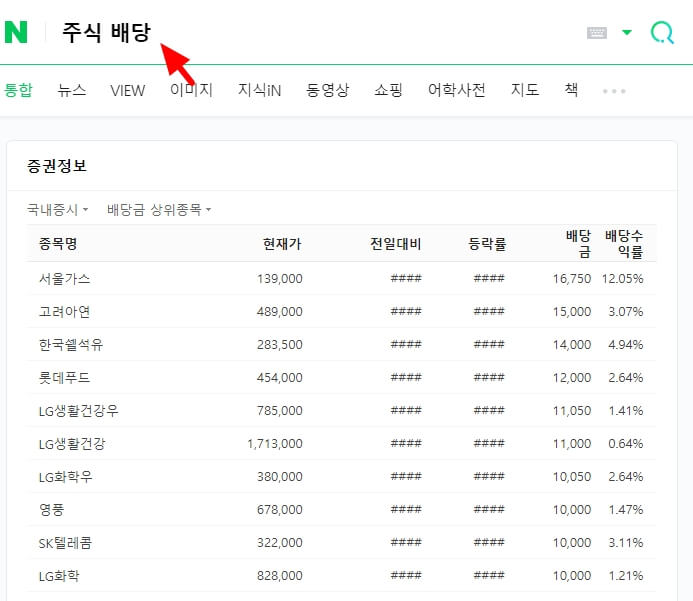The image size is (693, 601).
Task: Click the 828,000 price cell
Action: pos(280,576)
